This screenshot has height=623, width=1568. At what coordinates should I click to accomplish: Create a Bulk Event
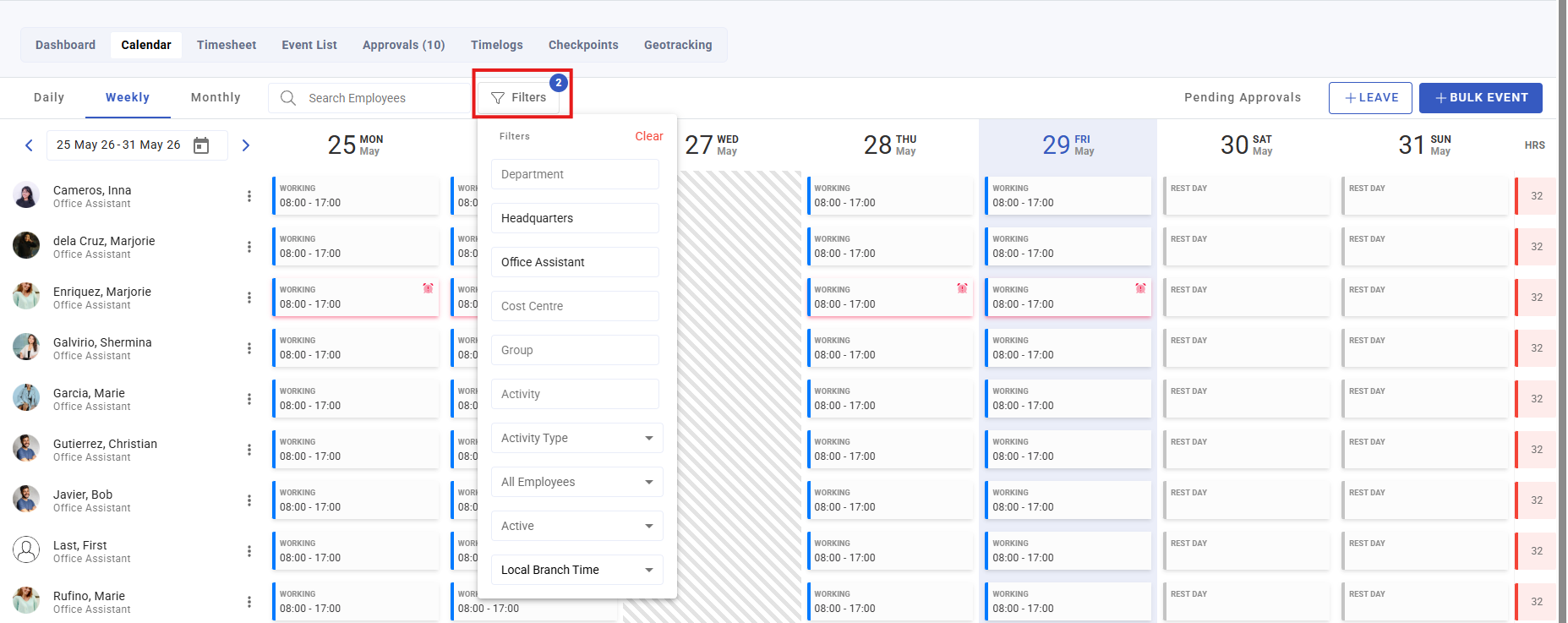[x=1481, y=98]
